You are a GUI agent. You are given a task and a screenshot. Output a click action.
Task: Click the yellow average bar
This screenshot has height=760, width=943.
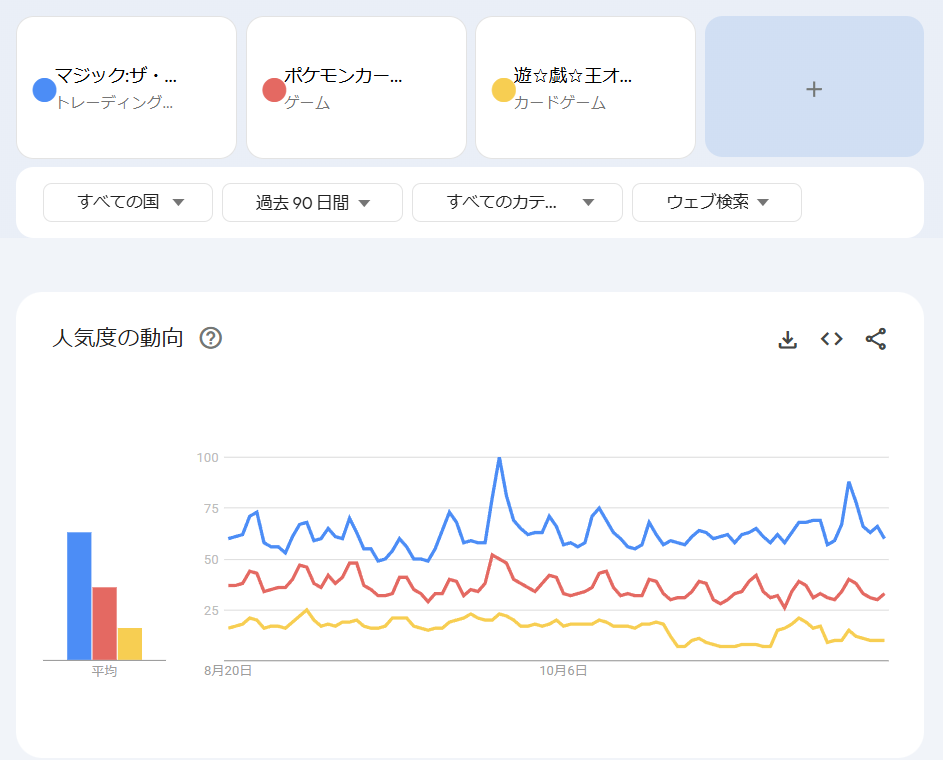pyautogui.click(x=129, y=643)
